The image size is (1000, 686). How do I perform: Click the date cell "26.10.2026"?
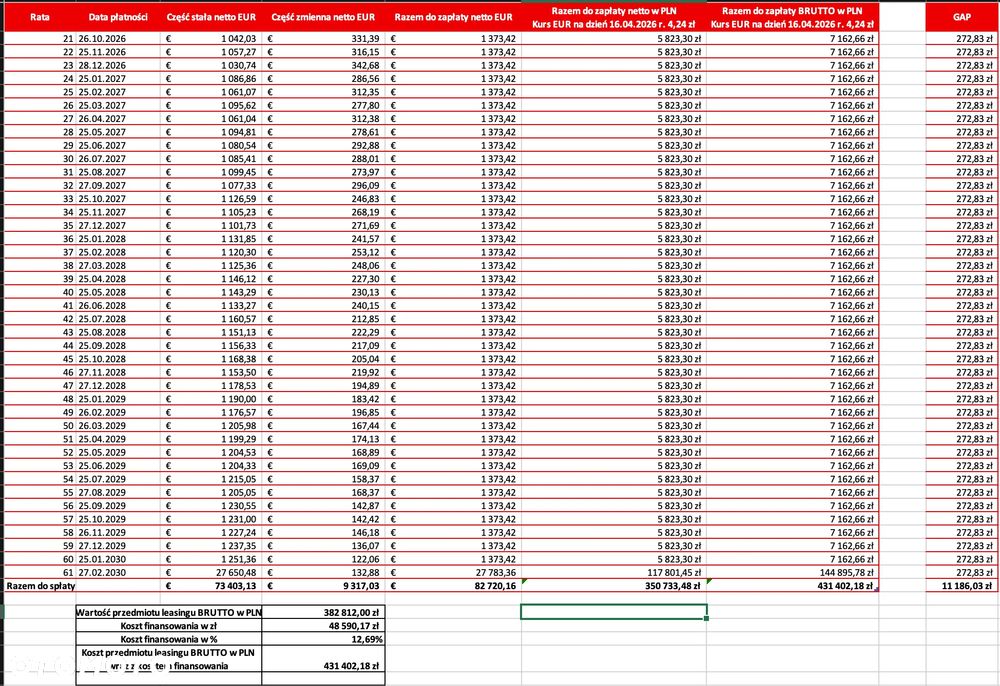[x=118, y=38]
